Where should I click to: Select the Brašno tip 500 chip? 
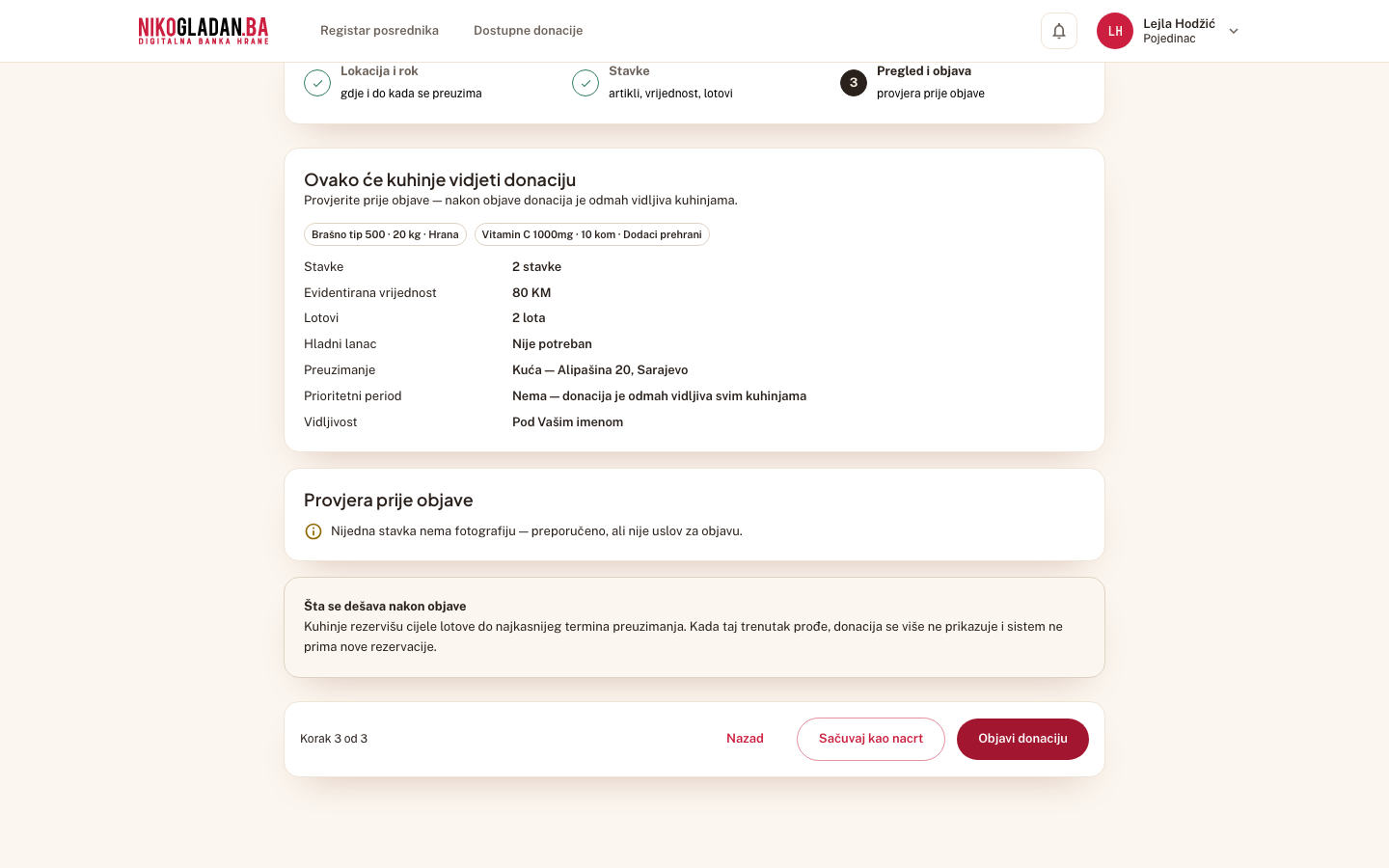point(385,234)
